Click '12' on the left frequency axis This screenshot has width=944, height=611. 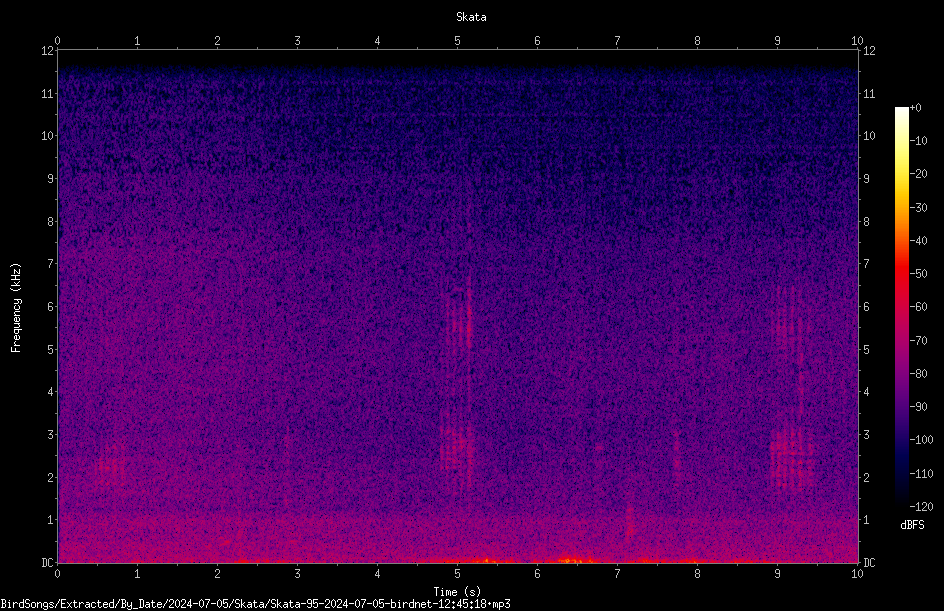coord(47,51)
